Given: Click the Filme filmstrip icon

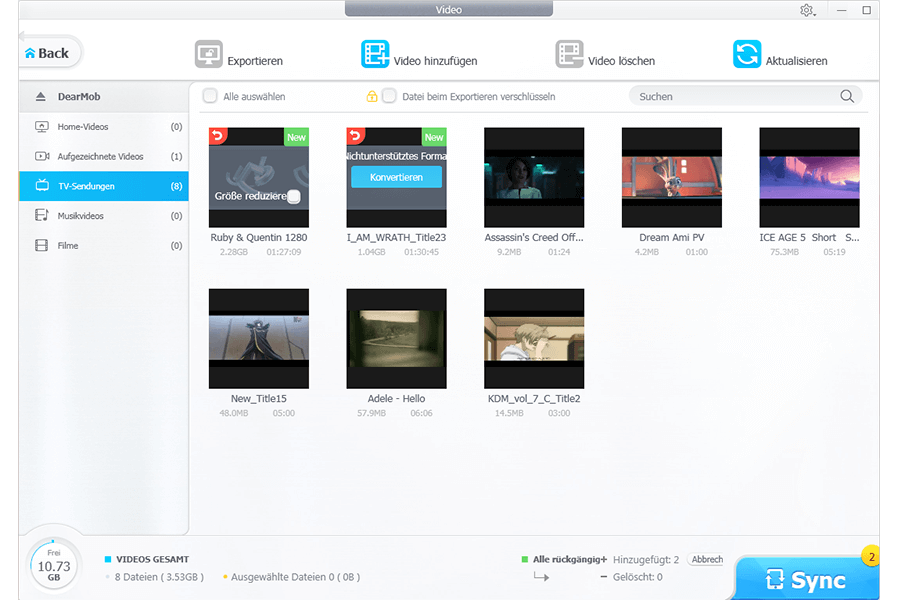Looking at the screenshot, I should [x=42, y=245].
